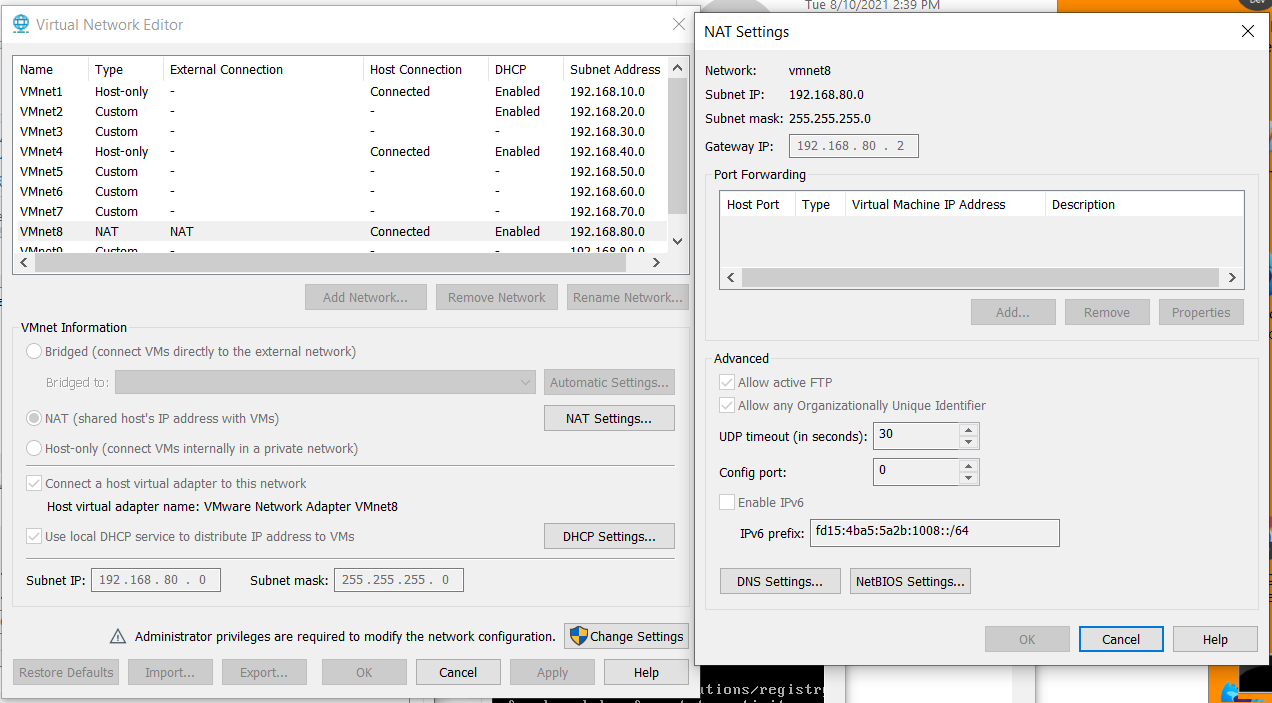This screenshot has width=1272, height=703.
Task: Click the Subnet Address column header
Action: tap(615, 69)
